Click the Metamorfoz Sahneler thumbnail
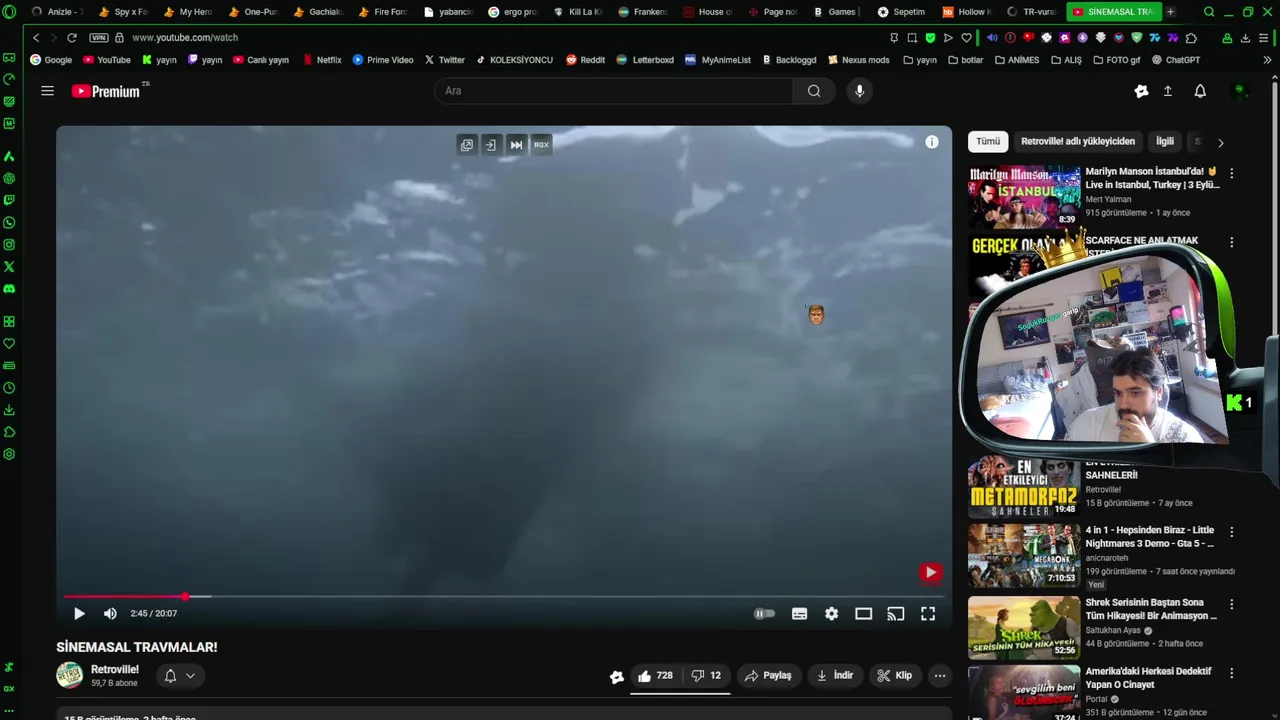 click(1024, 487)
